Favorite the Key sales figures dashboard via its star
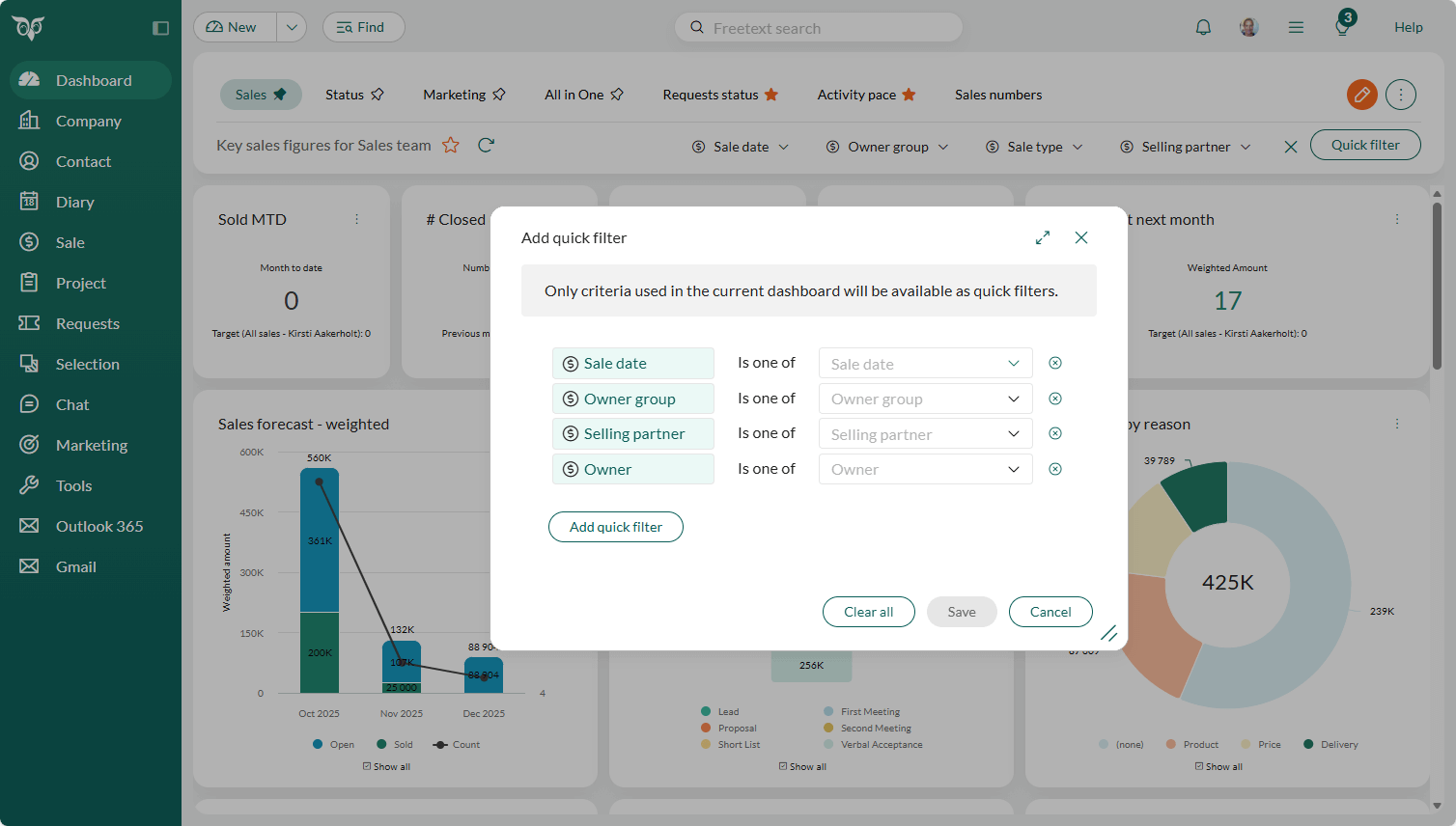The image size is (1456, 826). (x=451, y=145)
